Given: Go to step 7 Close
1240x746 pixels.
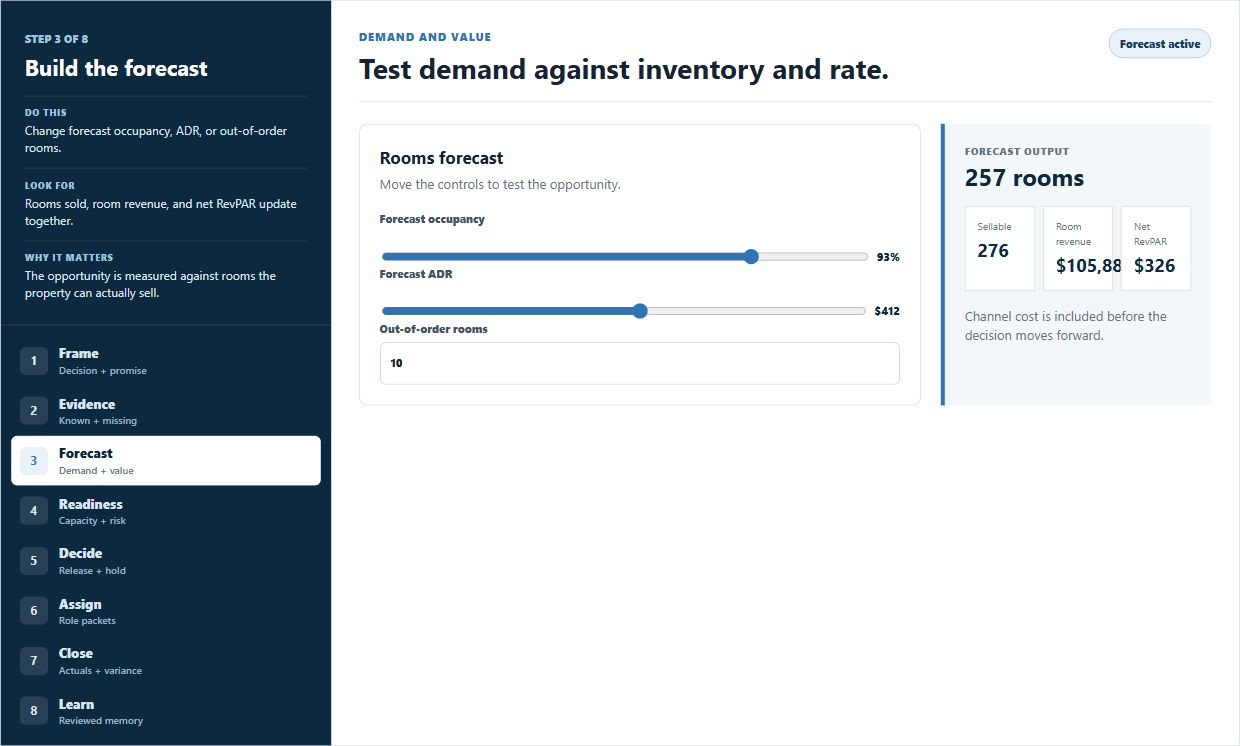Looking at the screenshot, I should (x=166, y=661).
